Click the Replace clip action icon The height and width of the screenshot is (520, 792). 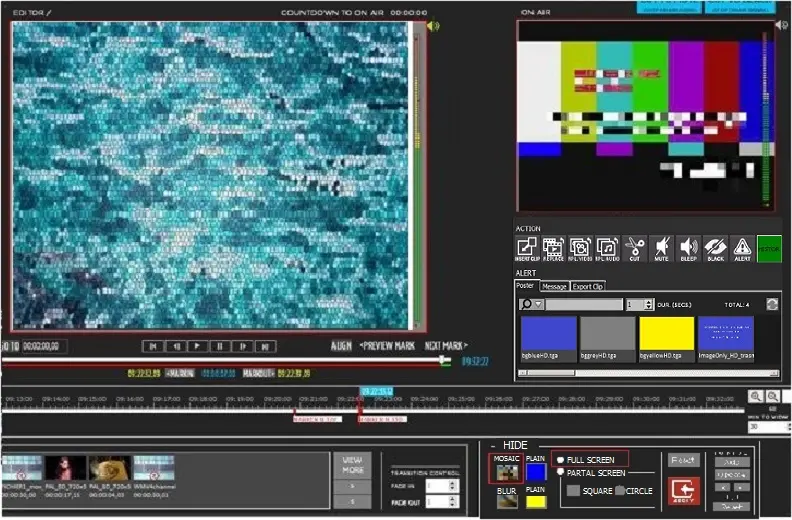tap(553, 248)
